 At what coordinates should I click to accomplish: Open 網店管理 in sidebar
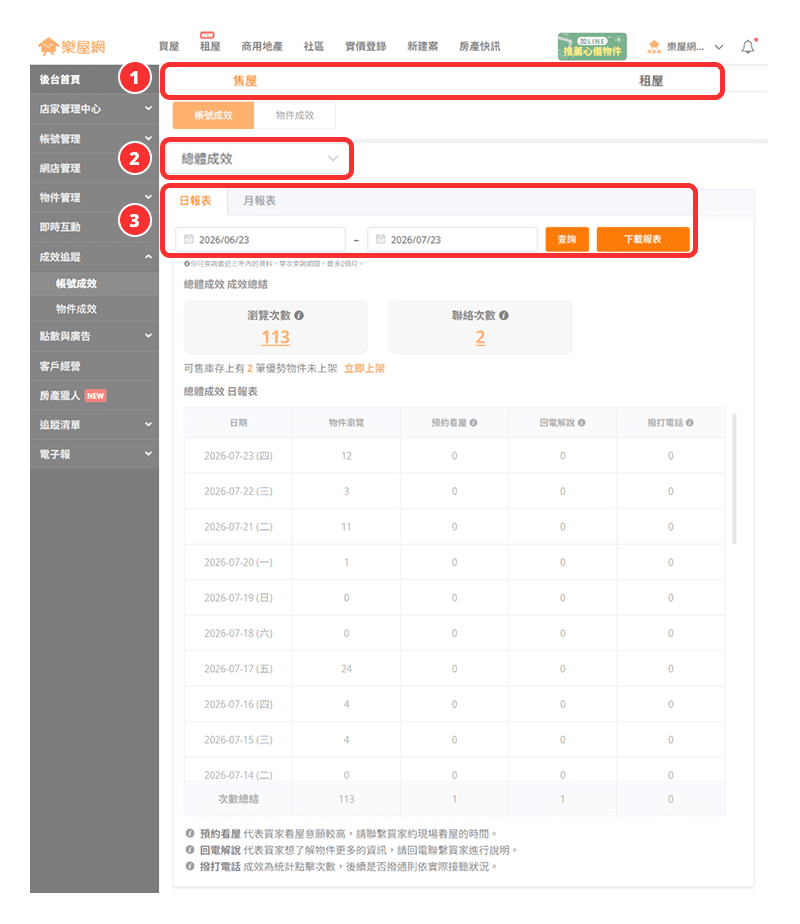[x=94, y=168]
